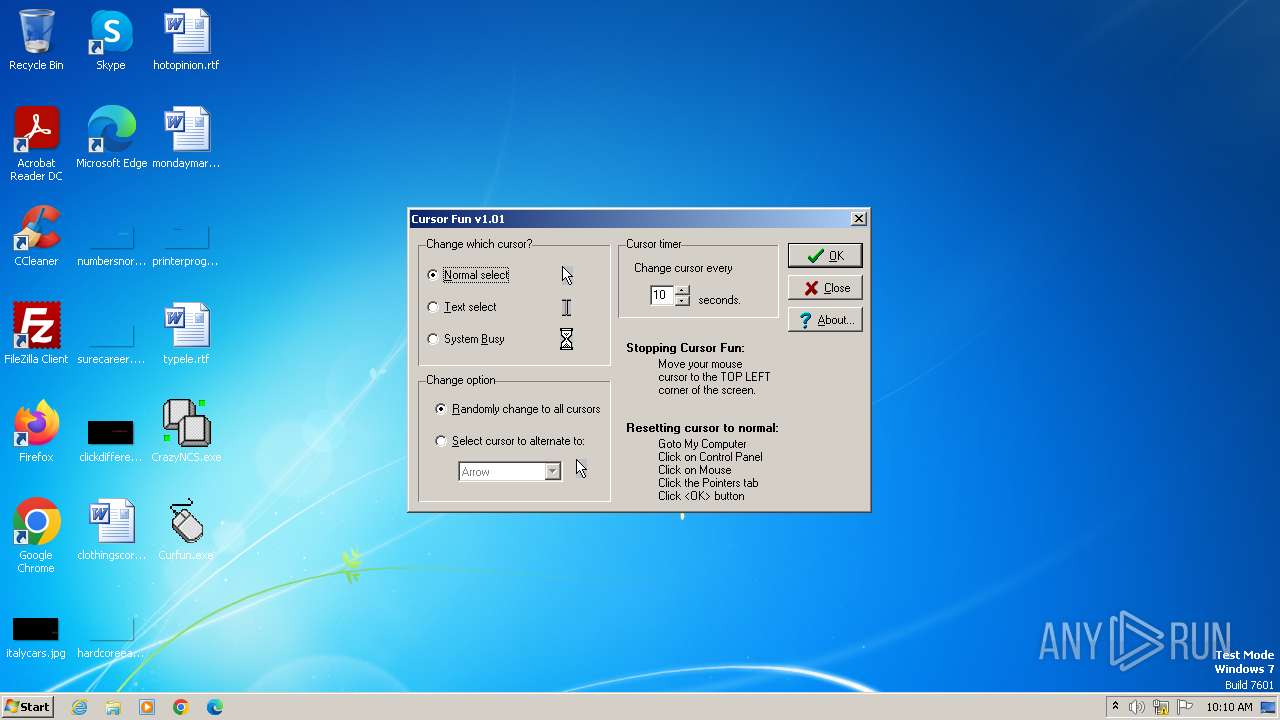Image resolution: width=1280 pixels, height=720 pixels.
Task: Open the About dialog button
Action: pos(825,320)
